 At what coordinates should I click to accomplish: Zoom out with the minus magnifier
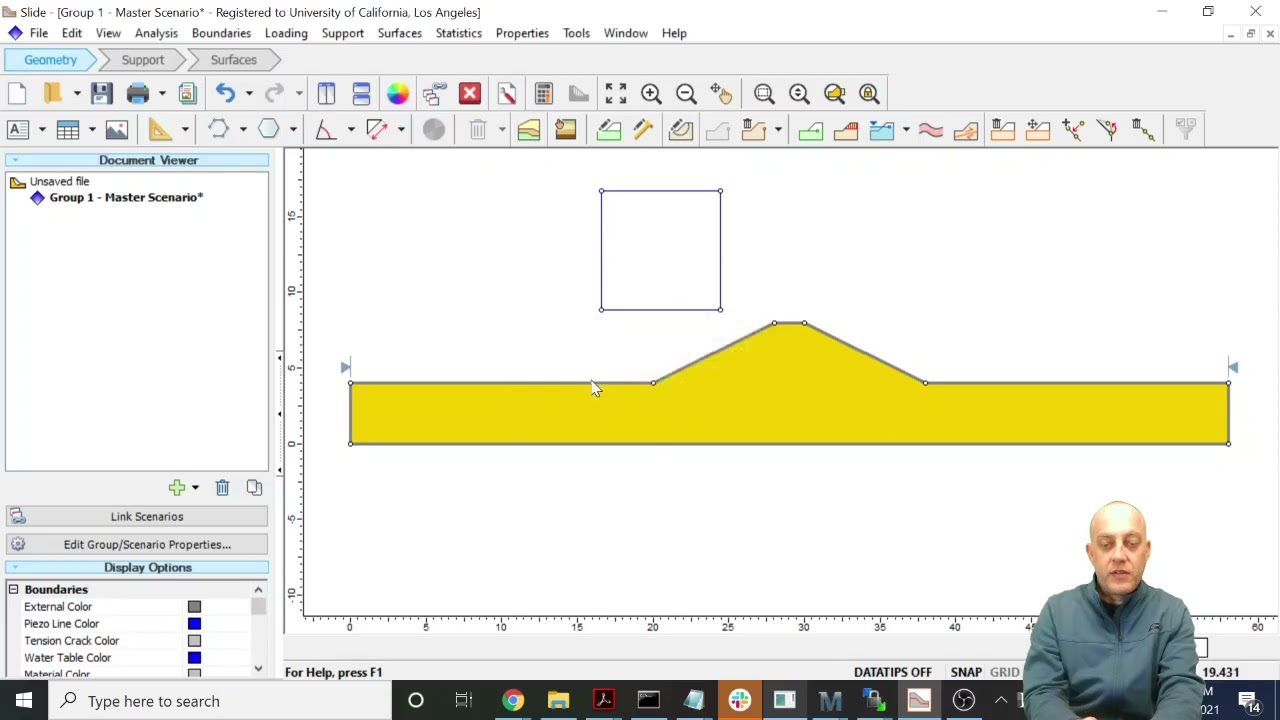(x=686, y=94)
